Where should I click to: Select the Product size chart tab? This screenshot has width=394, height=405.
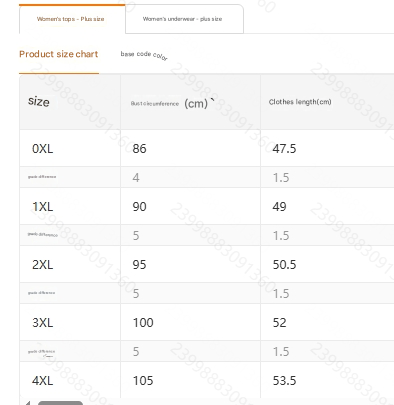(59, 54)
